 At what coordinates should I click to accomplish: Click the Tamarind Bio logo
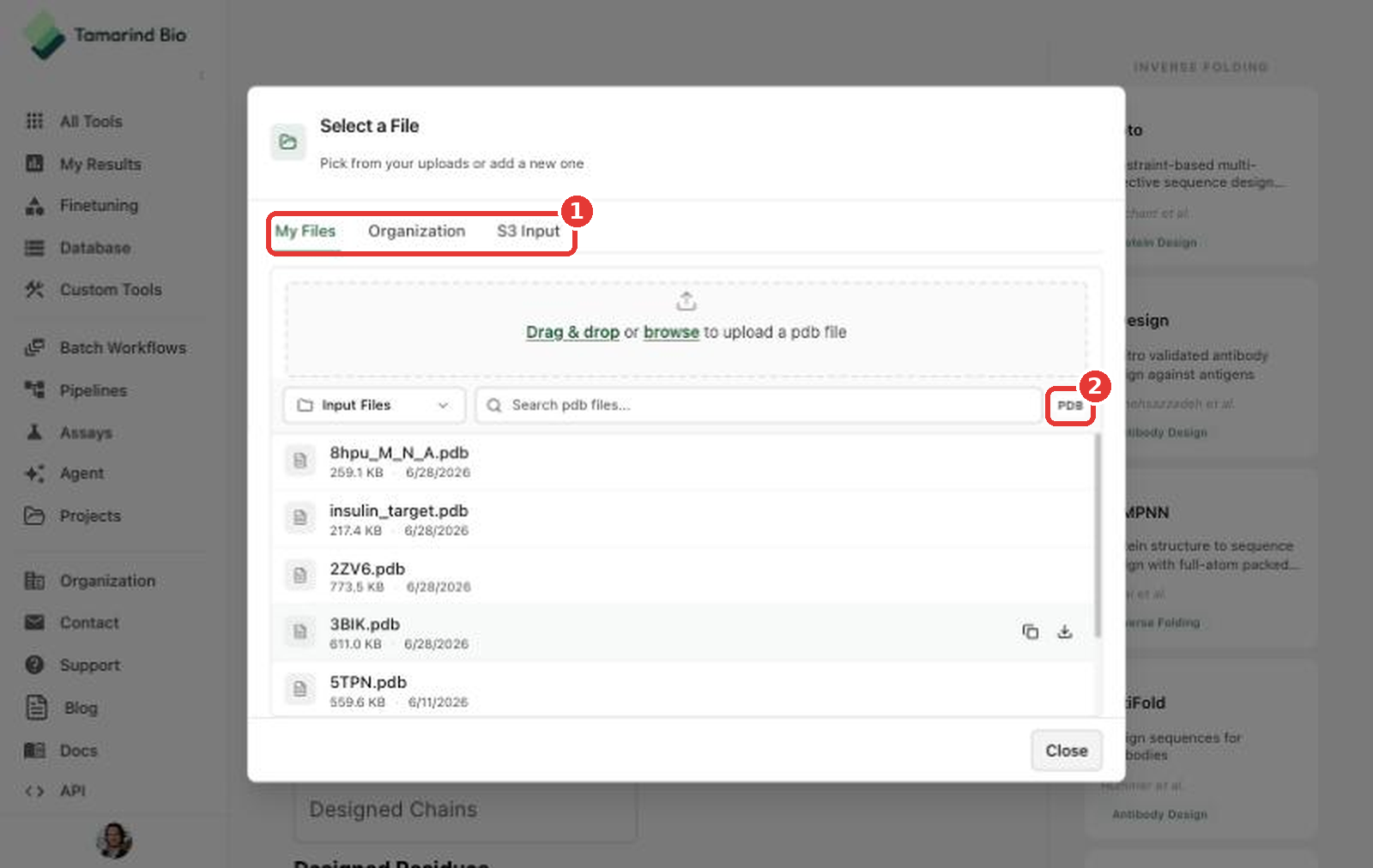[x=105, y=35]
